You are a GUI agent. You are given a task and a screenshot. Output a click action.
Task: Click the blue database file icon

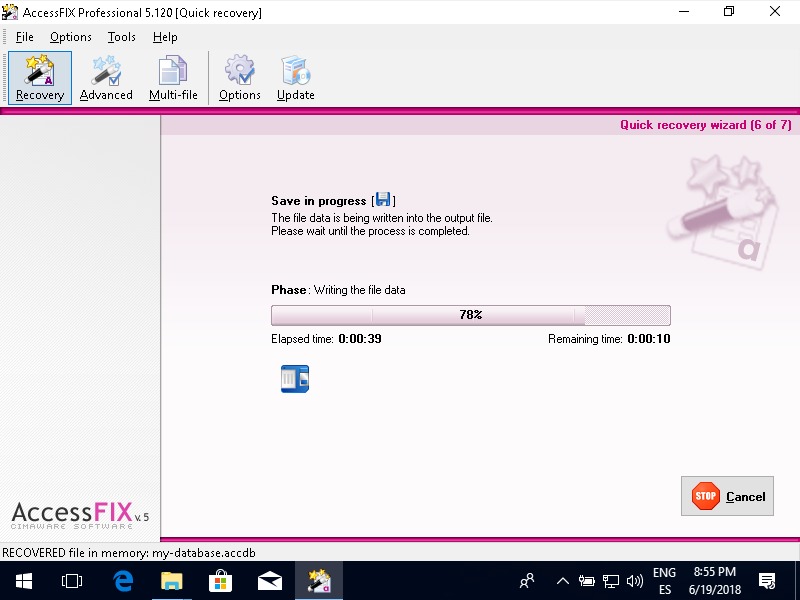tap(295, 379)
